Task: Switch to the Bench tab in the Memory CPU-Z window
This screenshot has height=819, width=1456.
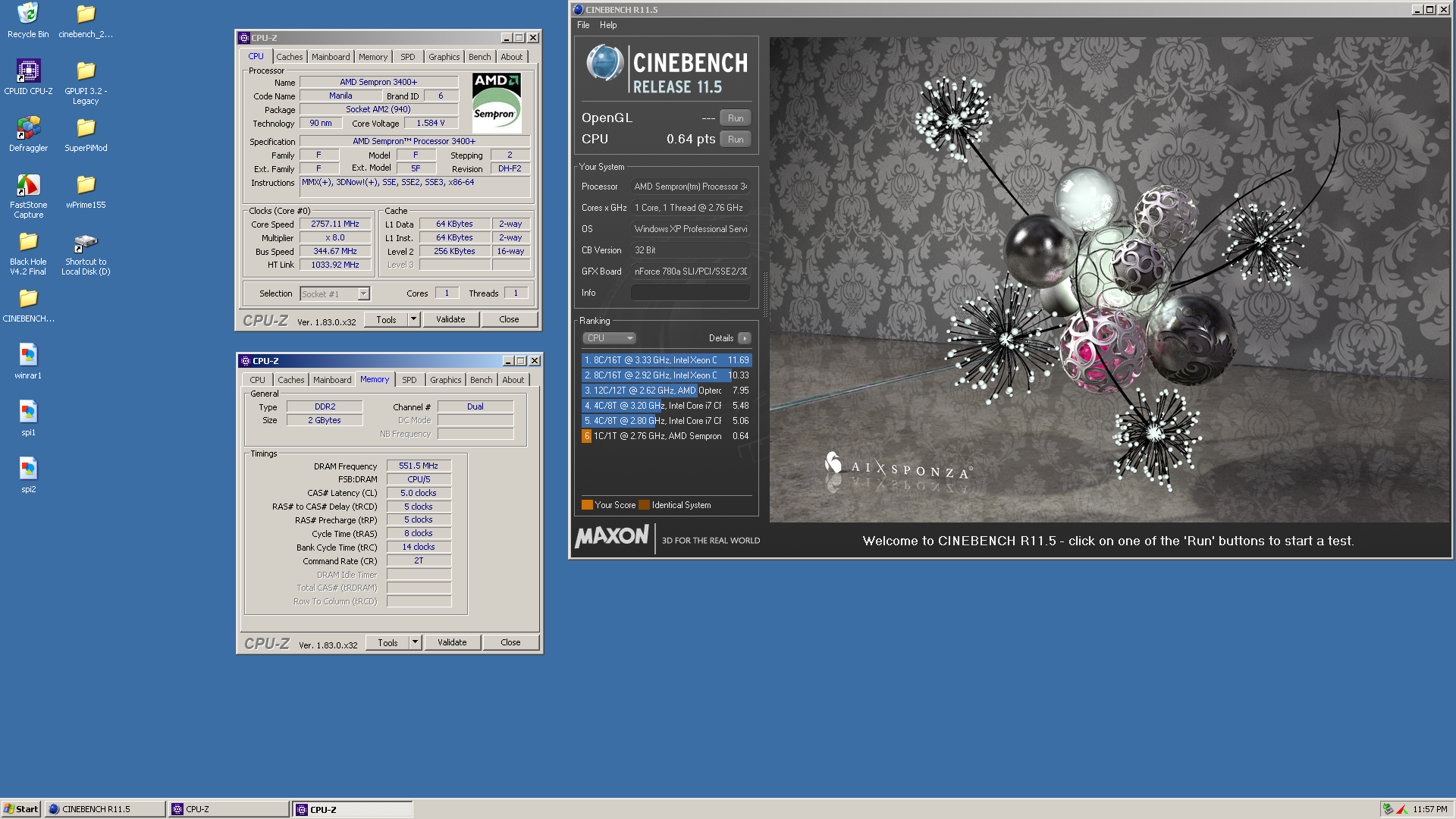Action: (482, 380)
